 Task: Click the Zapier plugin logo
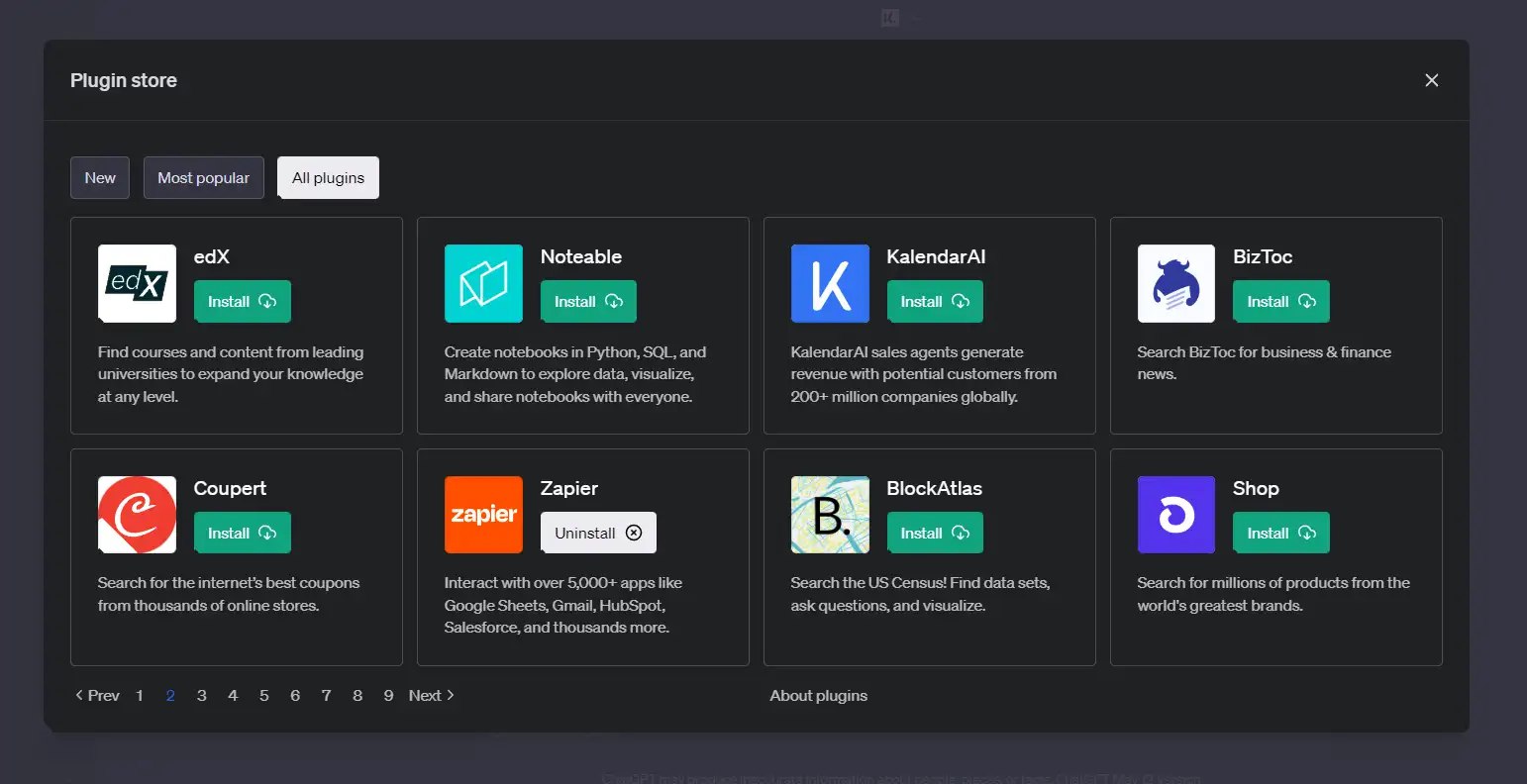(483, 515)
